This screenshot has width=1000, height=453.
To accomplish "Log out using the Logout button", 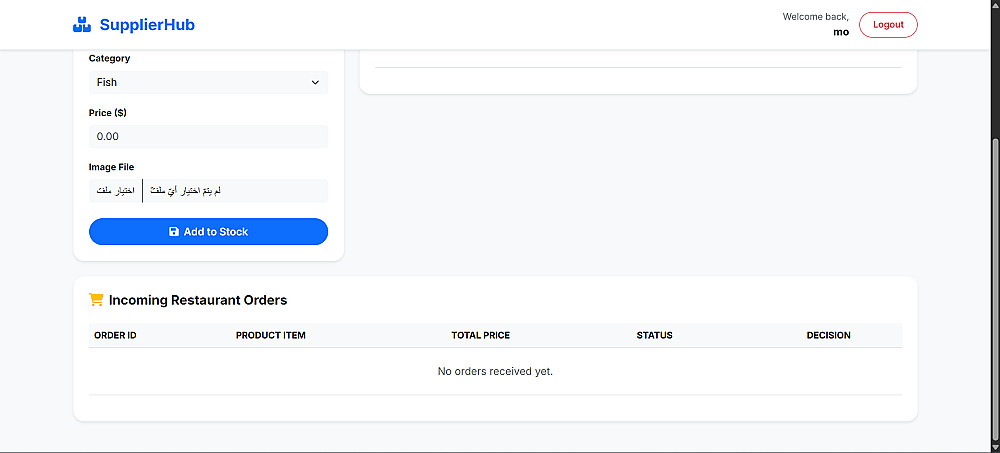I will click(888, 25).
